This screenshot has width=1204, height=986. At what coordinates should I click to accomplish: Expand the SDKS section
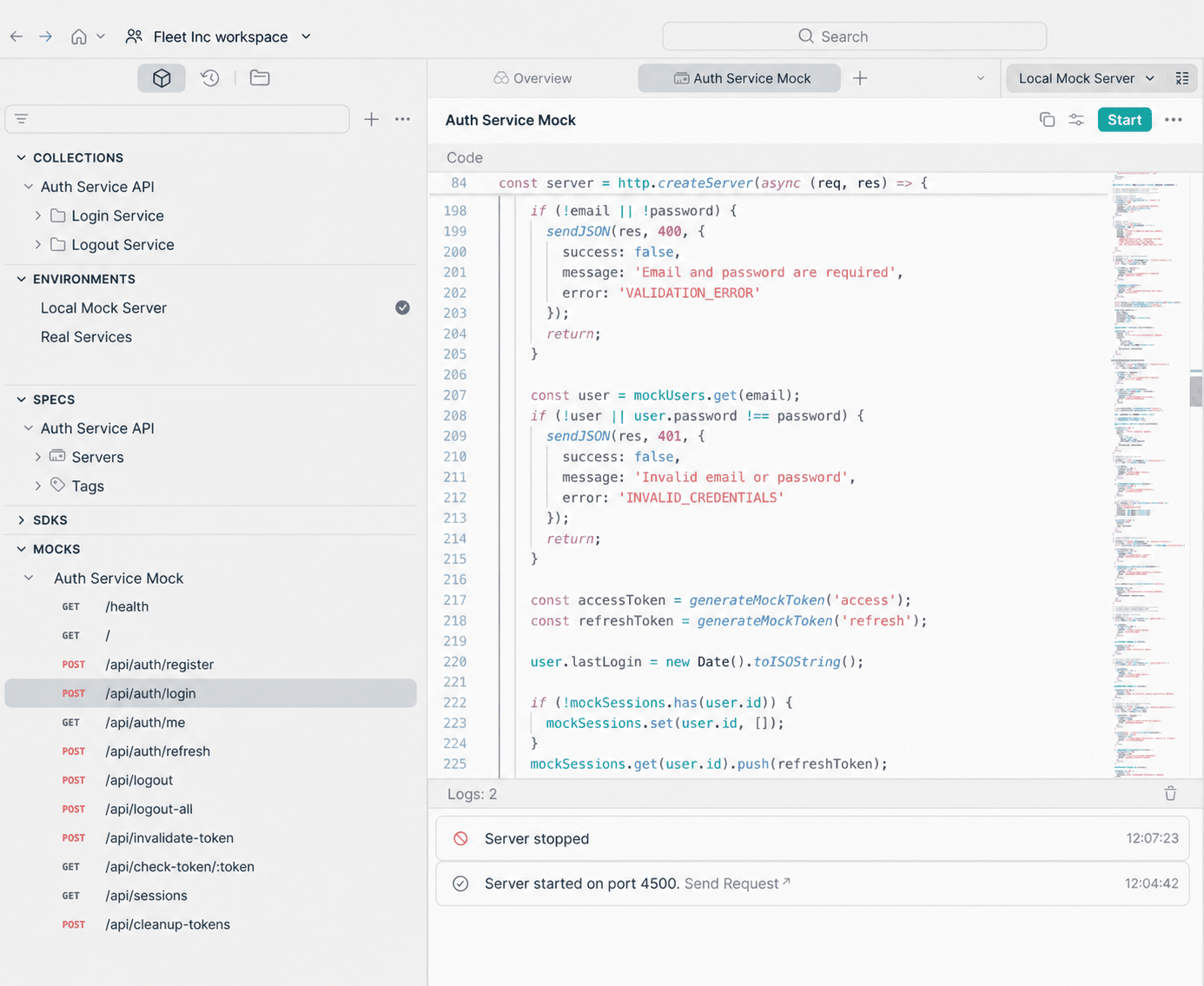point(22,520)
